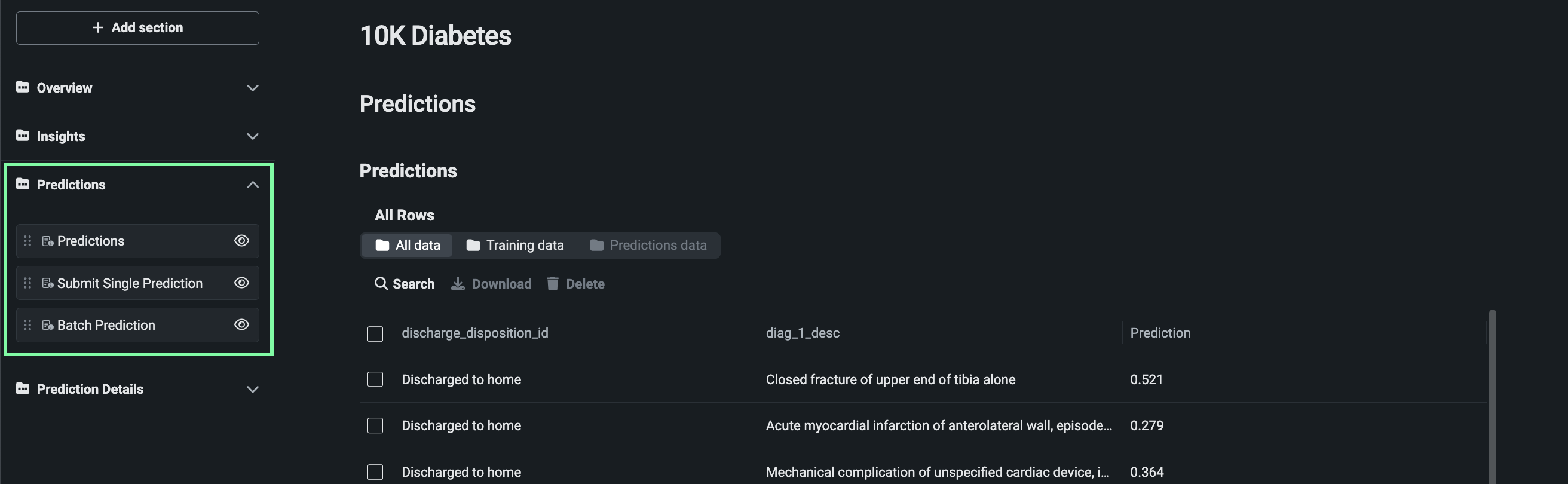Switch to the Training data tab
The height and width of the screenshot is (484, 1568).
tap(515, 246)
